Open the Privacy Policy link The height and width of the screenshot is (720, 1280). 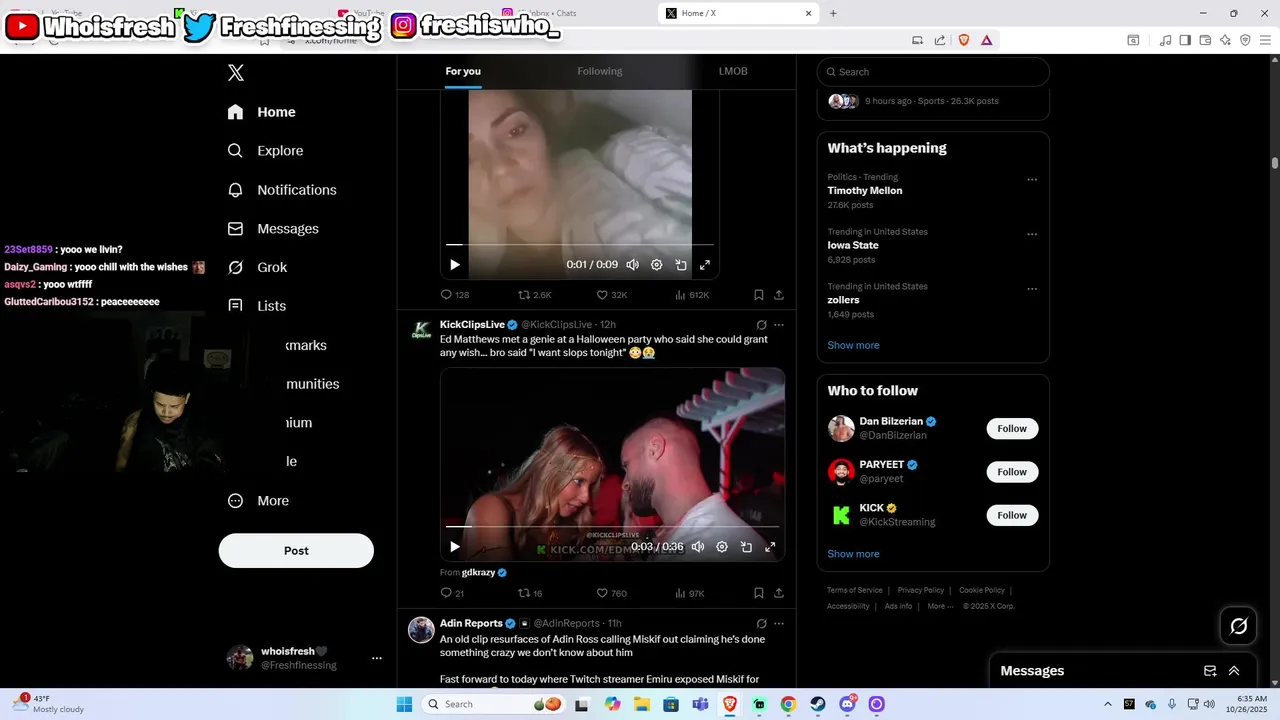920,590
